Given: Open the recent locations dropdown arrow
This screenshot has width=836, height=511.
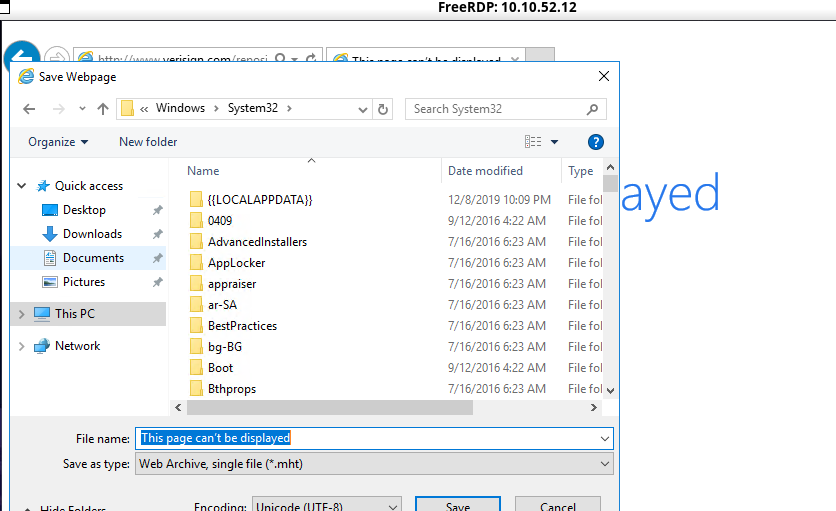Looking at the screenshot, I should coord(82,109).
